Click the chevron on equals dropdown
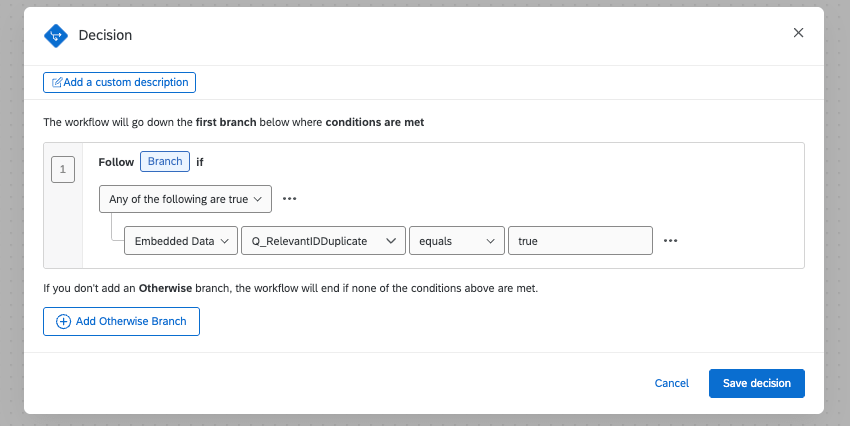Viewport: 850px width, 426px height. [x=492, y=241]
